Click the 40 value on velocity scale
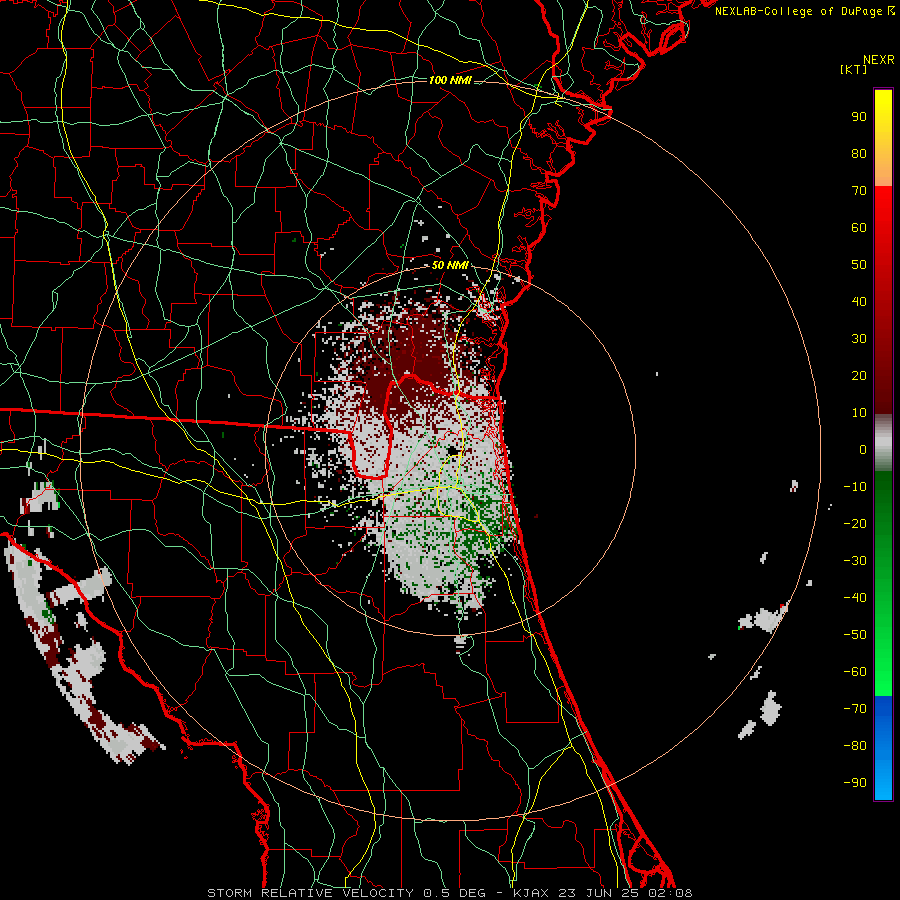The image size is (900, 900). (x=859, y=302)
